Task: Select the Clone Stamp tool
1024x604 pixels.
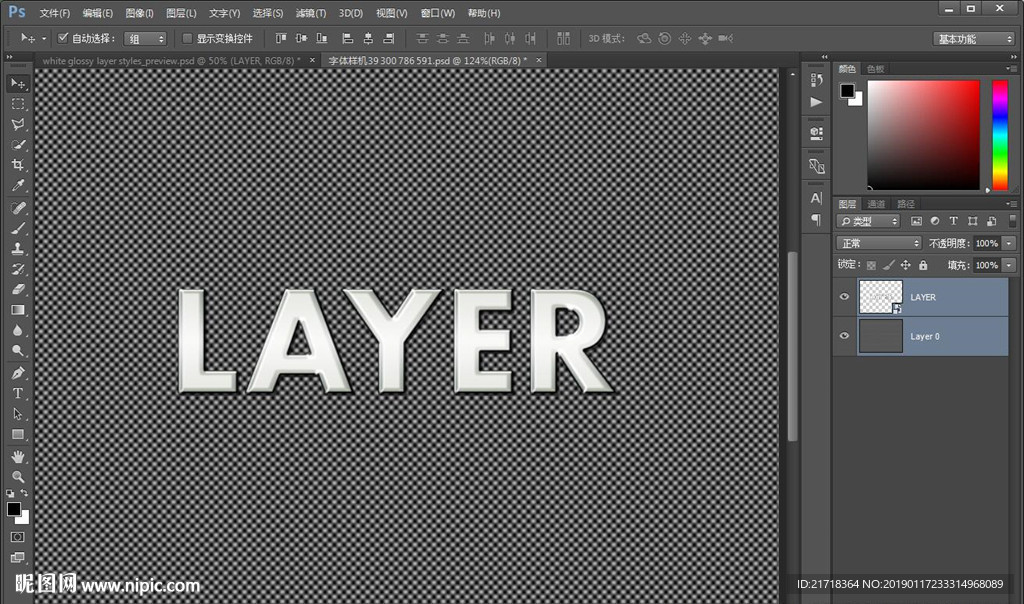Action: pyautogui.click(x=18, y=249)
